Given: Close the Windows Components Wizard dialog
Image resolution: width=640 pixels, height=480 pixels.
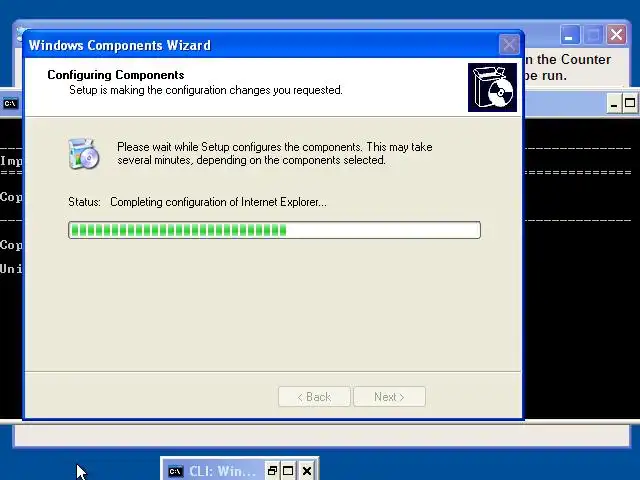Looking at the screenshot, I should 509,44.
